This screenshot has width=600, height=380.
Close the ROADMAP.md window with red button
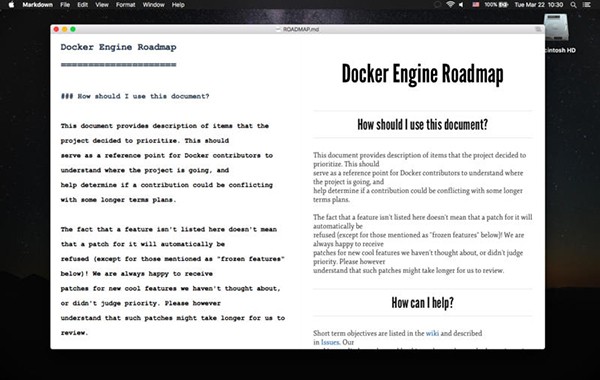click(56, 29)
